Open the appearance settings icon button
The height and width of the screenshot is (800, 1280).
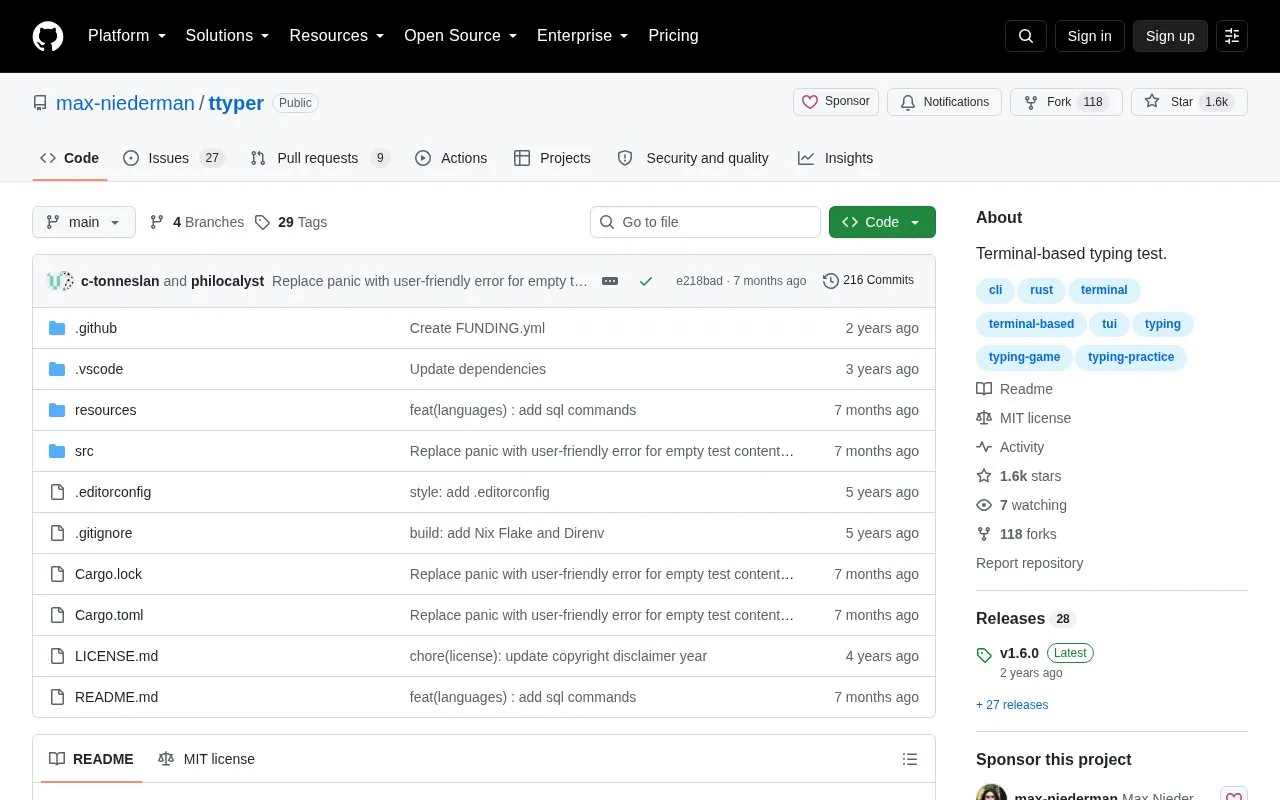[1232, 36]
